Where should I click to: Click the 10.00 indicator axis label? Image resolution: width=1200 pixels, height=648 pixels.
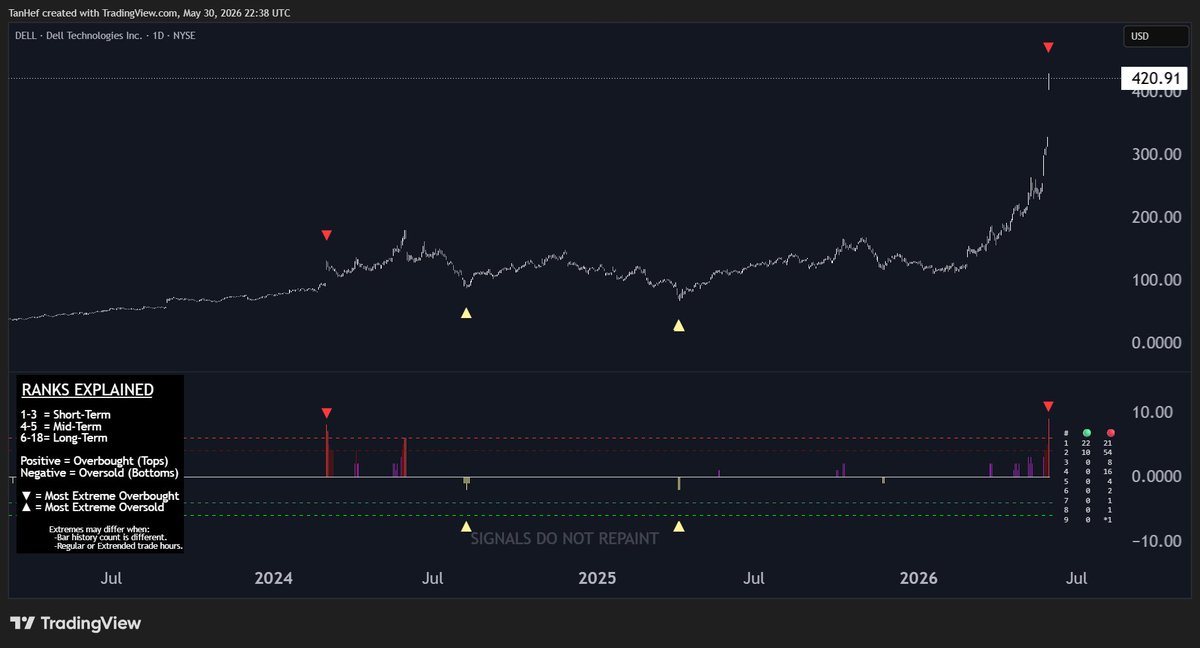point(1153,412)
